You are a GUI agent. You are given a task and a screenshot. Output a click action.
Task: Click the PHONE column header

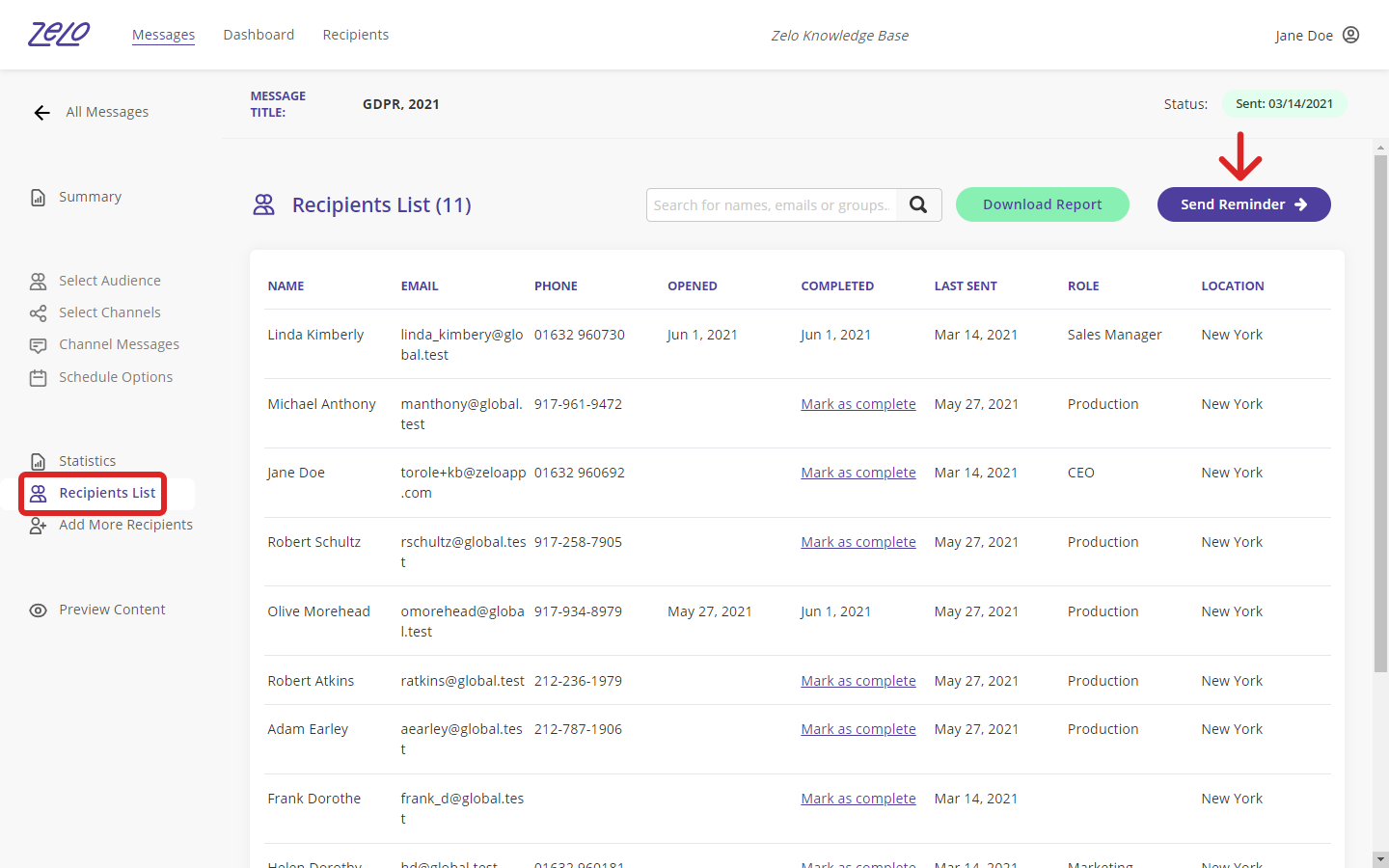[x=556, y=286]
